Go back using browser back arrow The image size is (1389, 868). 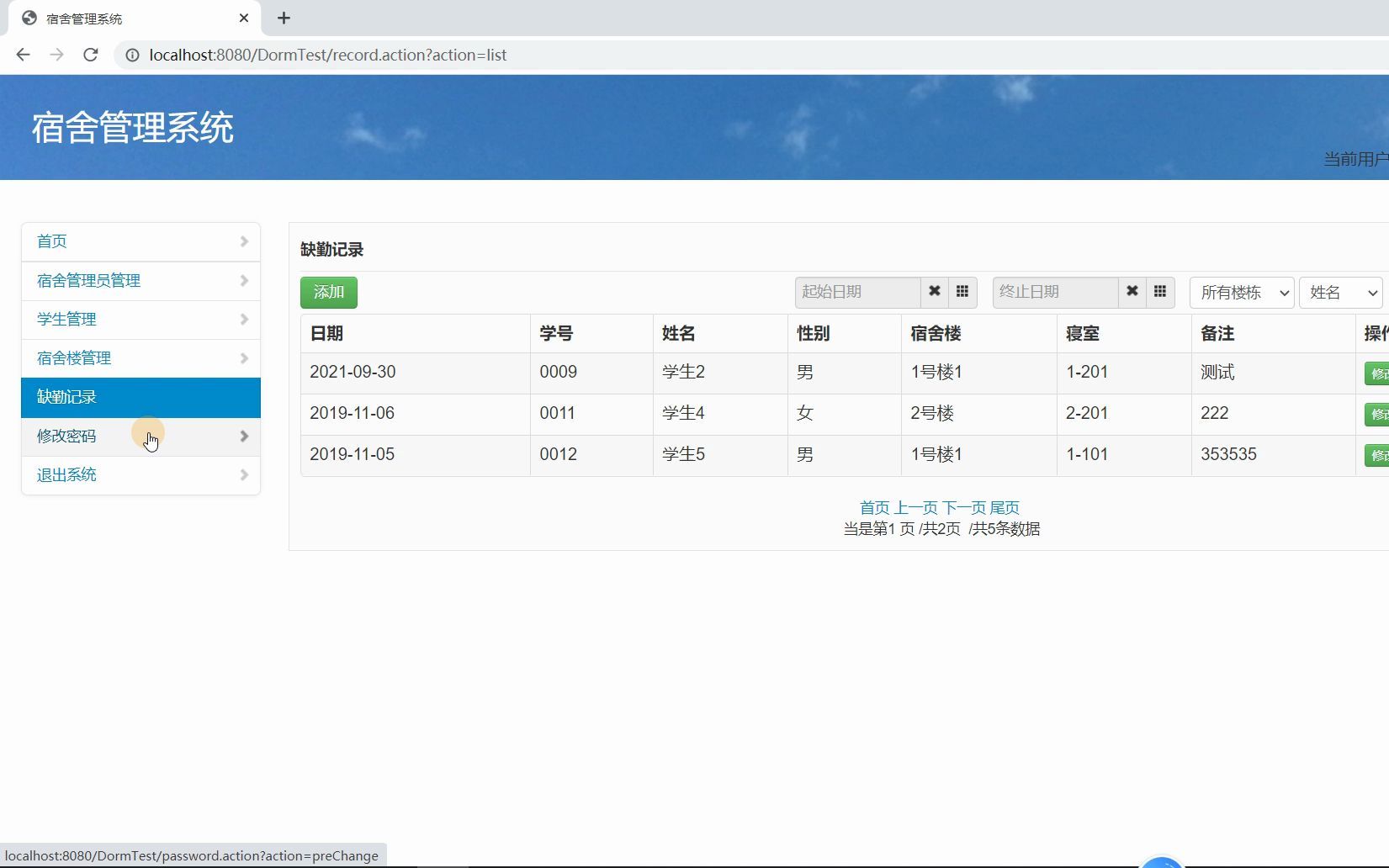coord(23,55)
